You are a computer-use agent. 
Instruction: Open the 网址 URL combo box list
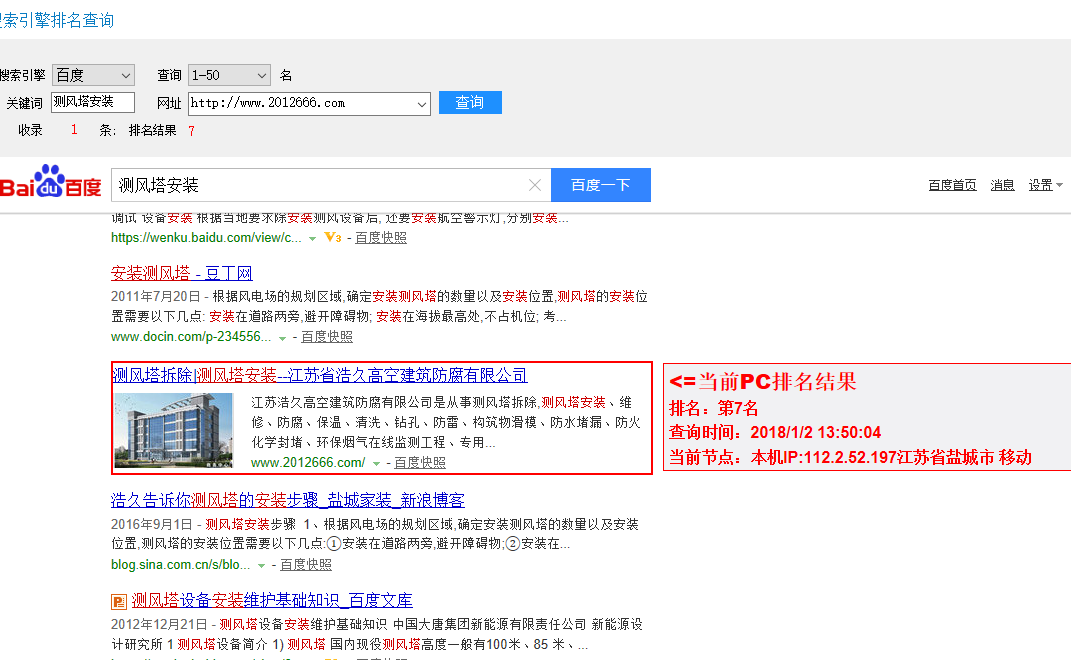pos(421,103)
